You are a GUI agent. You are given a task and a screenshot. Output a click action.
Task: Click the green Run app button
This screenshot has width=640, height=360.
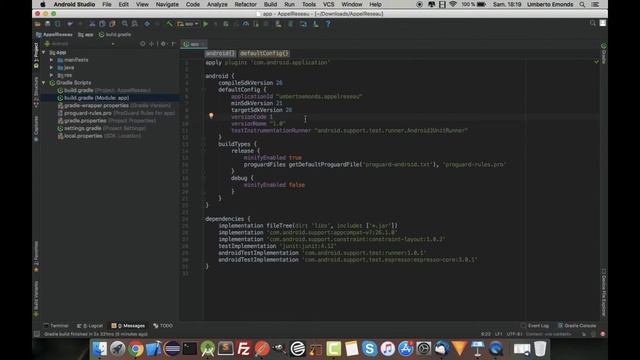[x=206, y=24]
